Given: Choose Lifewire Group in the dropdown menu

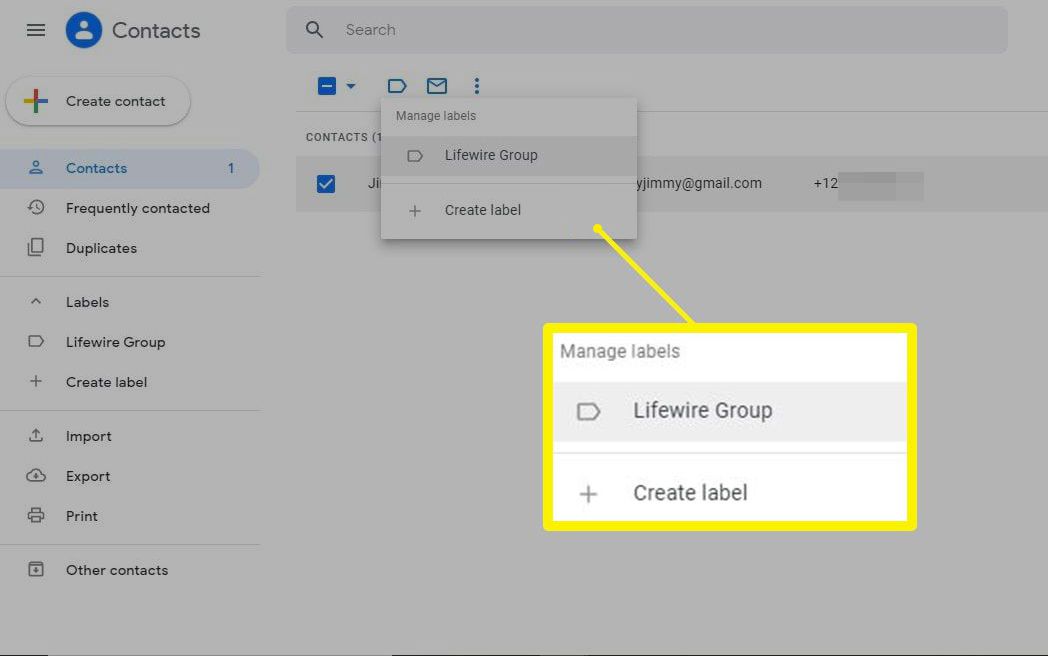Looking at the screenshot, I should [509, 156].
